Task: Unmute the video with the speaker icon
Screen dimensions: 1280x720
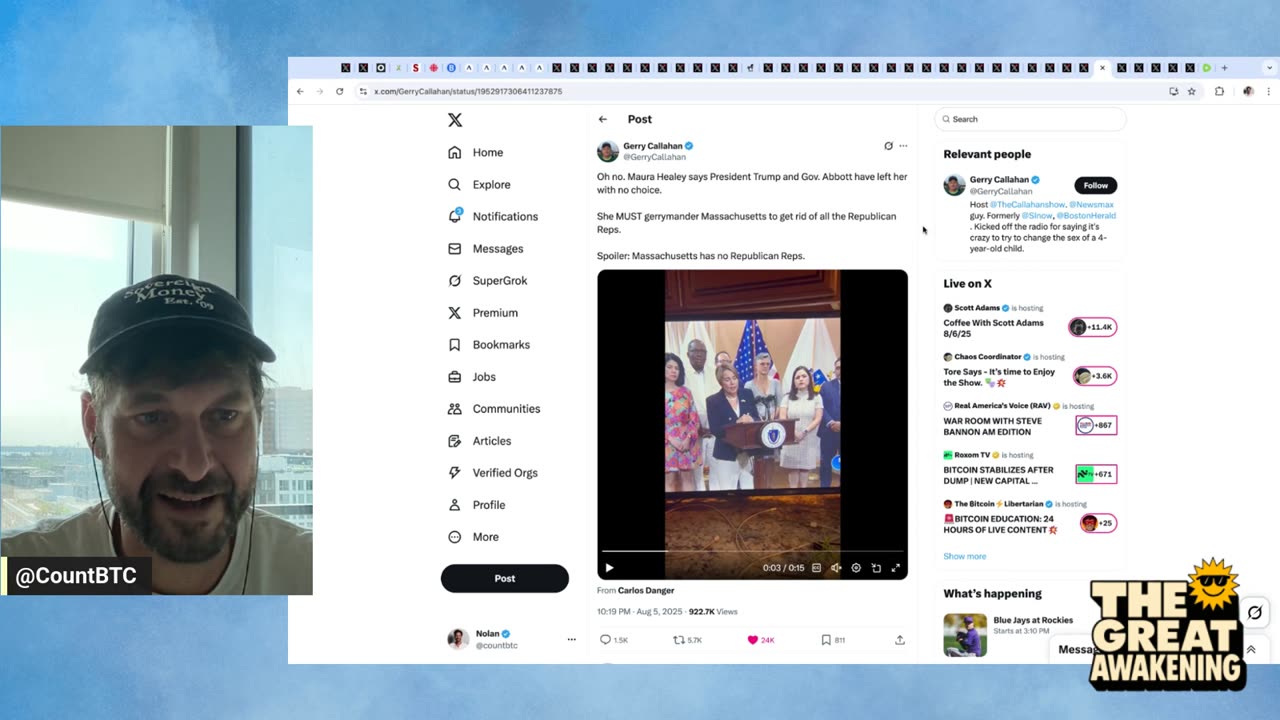Action: pos(836,568)
